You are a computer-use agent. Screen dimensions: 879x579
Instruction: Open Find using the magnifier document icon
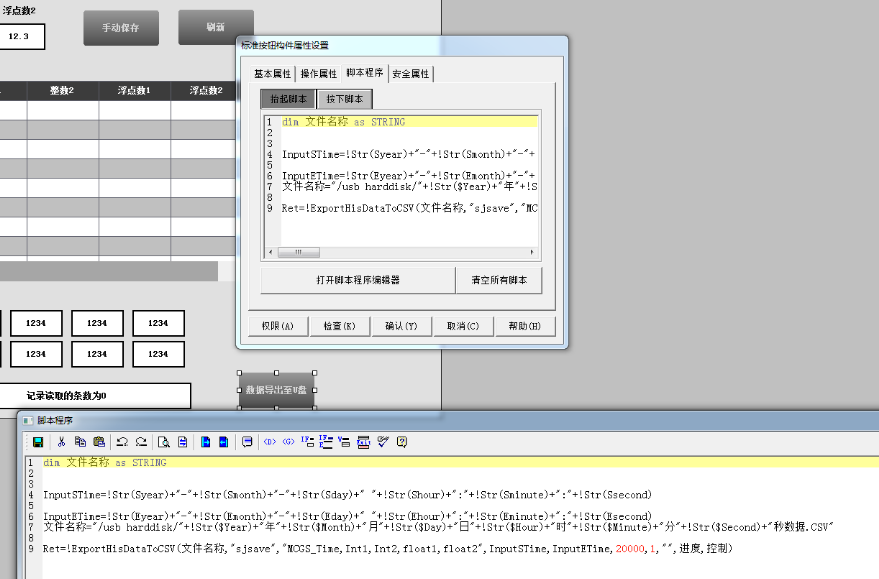point(163,442)
